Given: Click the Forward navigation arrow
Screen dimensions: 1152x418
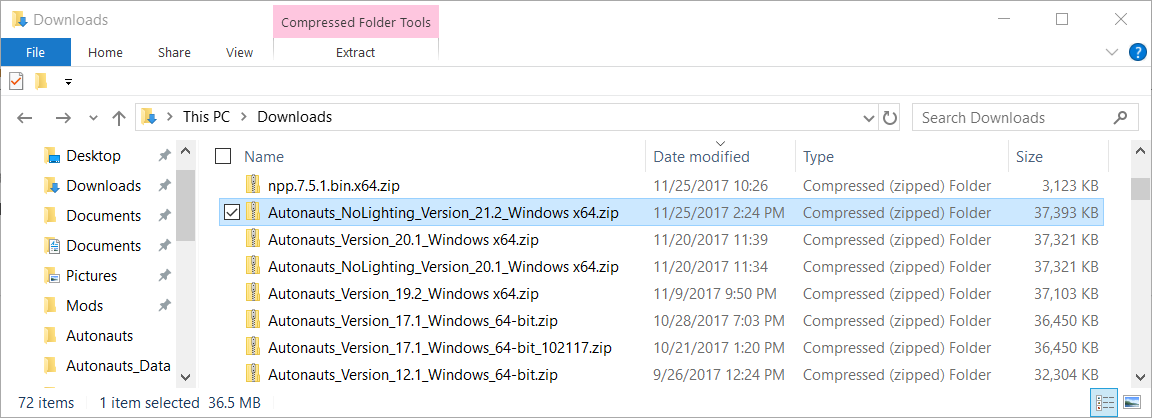Looking at the screenshot, I should click(63, 118).
